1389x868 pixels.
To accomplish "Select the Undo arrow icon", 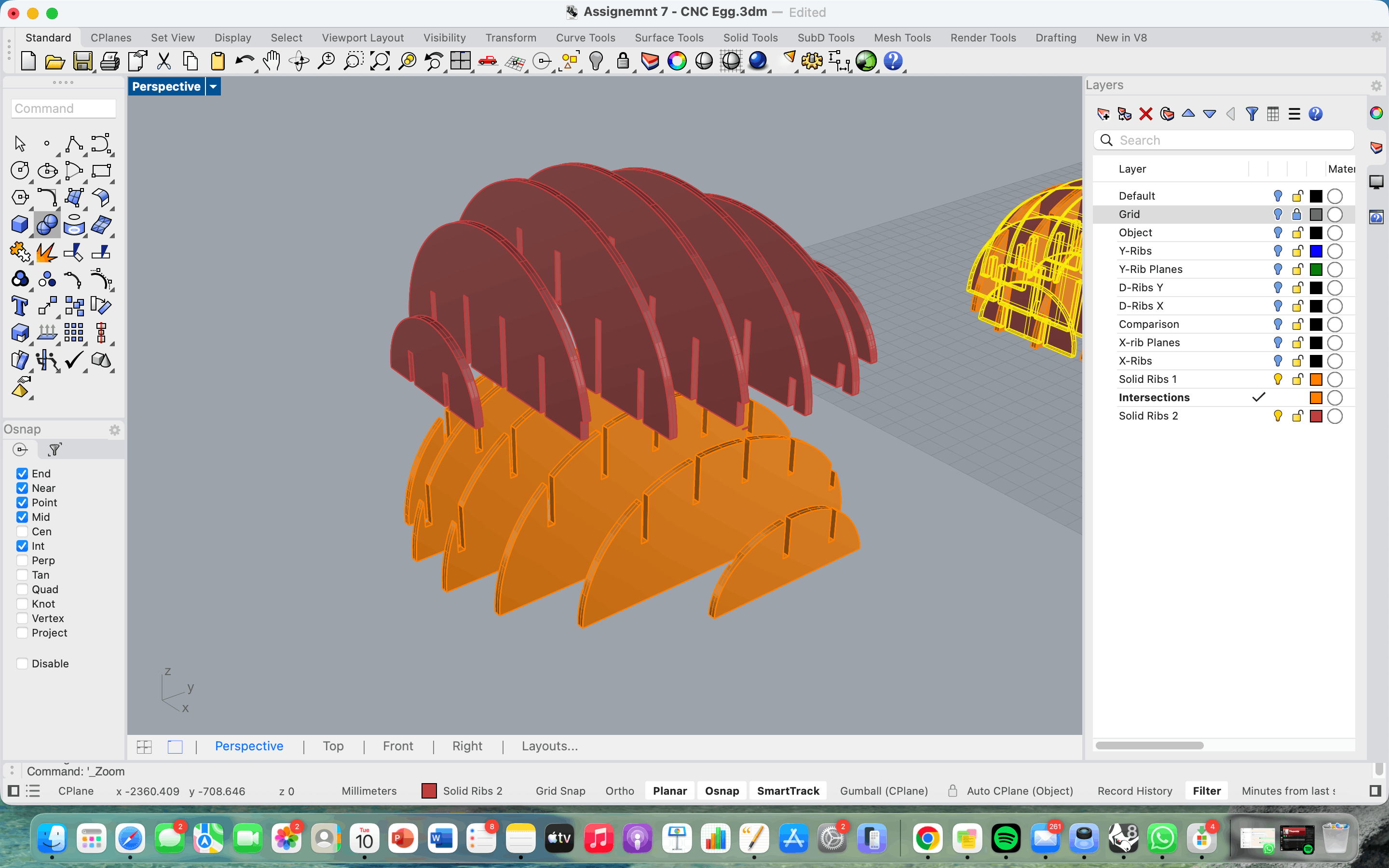I will point(244,61).
